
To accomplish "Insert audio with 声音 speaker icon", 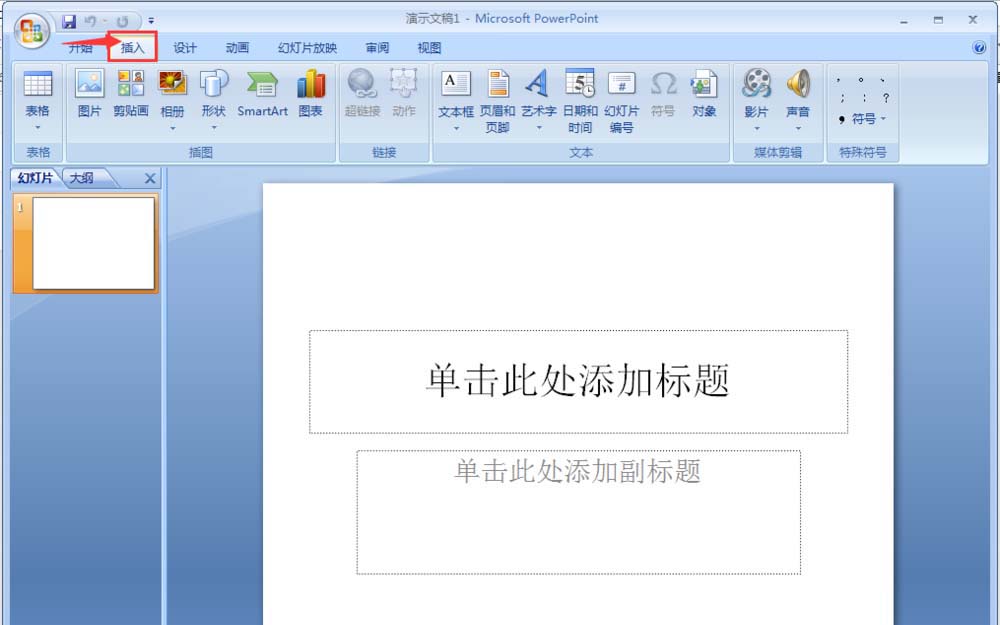I will pyautogui.click(x=798, y=84).
